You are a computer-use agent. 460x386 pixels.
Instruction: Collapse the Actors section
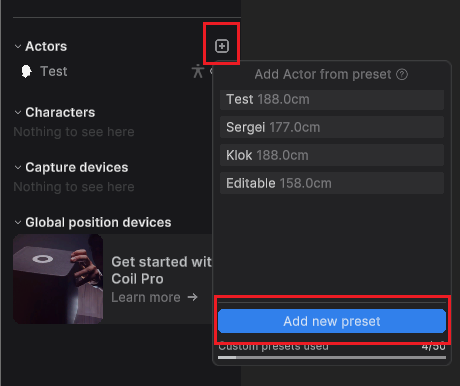point(18,46)
